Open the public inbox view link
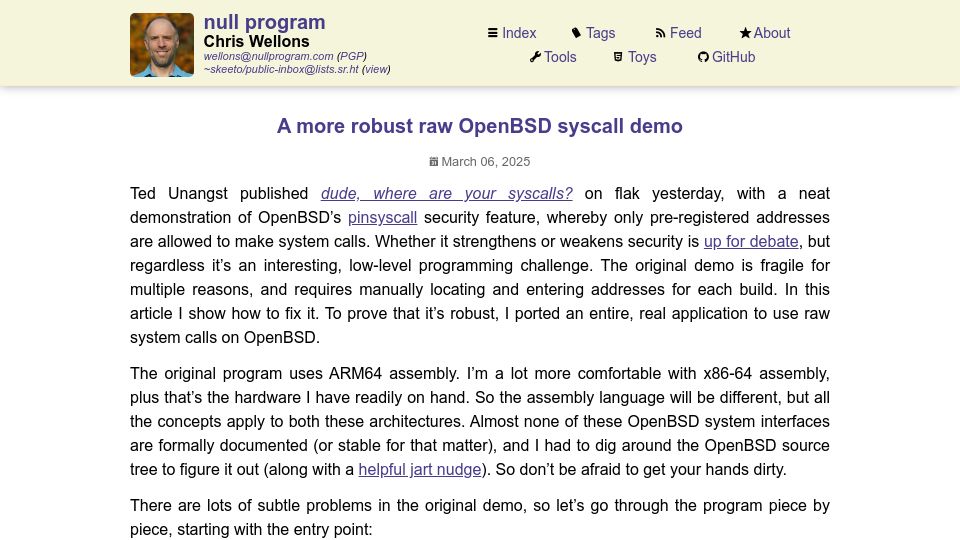Image resolution: width=960 pixels, height=540 pixels. coord(376,70)
